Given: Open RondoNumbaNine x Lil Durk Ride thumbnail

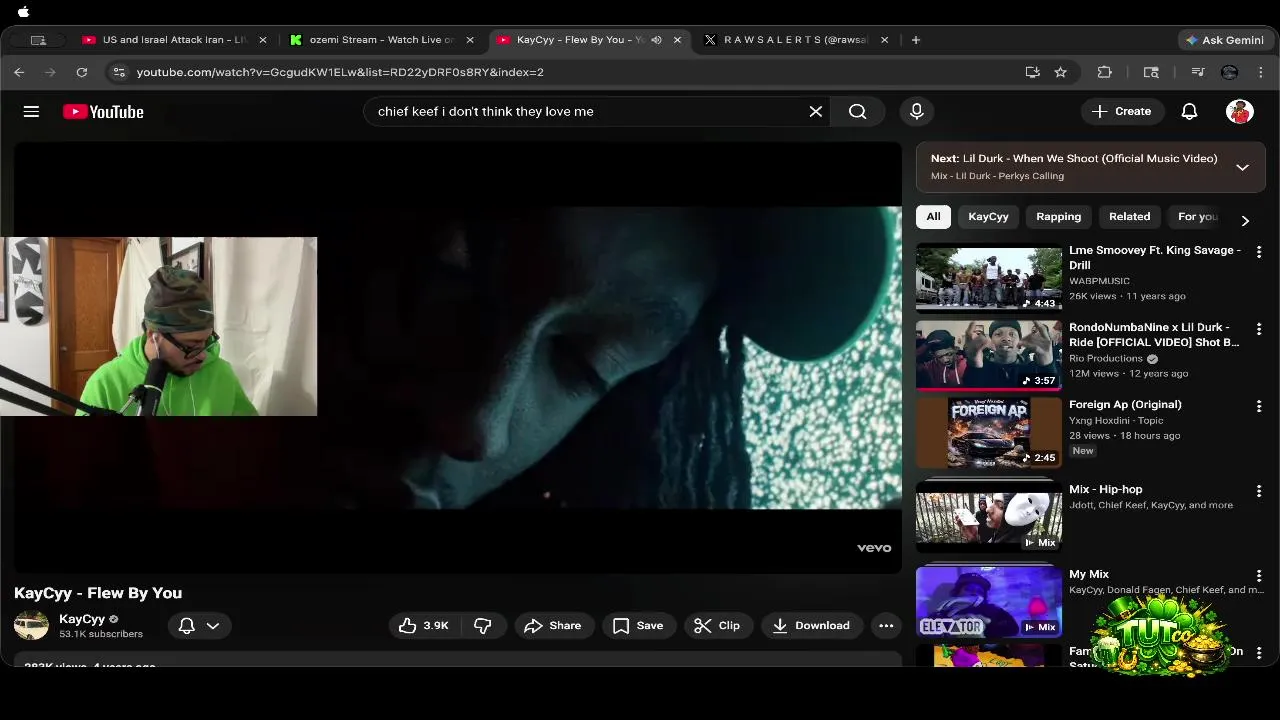Looking at the screenshot, I should coord(989,355).
